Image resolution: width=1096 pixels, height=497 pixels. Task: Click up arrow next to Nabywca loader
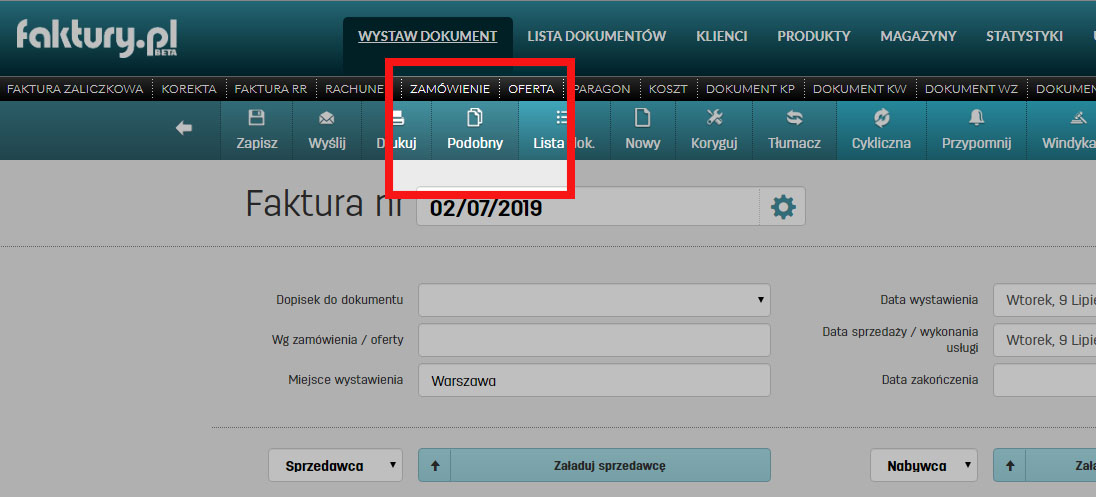(1010, 466)
